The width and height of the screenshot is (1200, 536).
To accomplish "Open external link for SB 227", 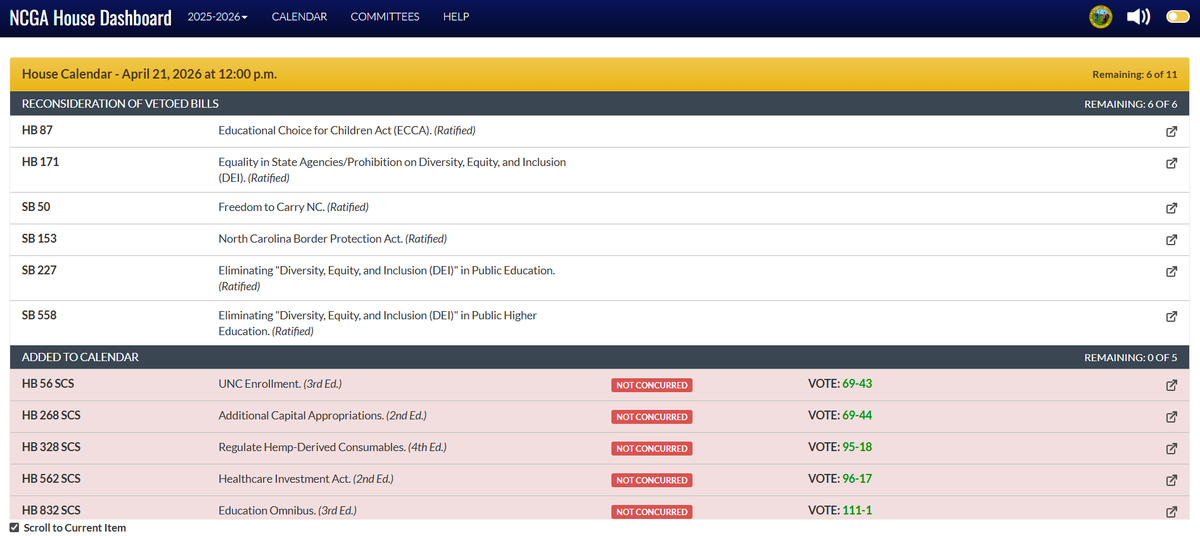I will pyautogui.click(x=1171, y=272).
